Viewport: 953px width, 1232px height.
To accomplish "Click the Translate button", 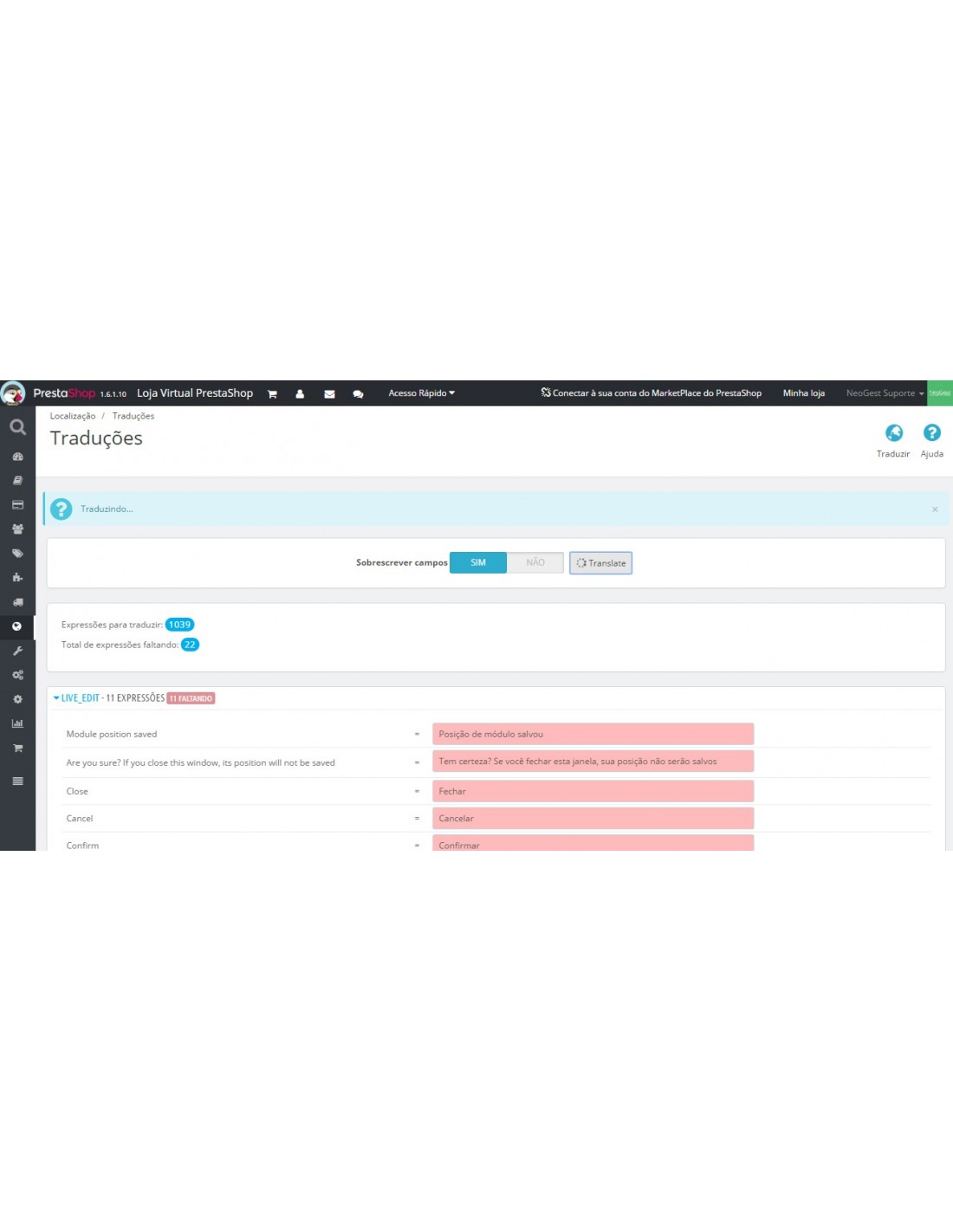I will click(x=600, y=563).
